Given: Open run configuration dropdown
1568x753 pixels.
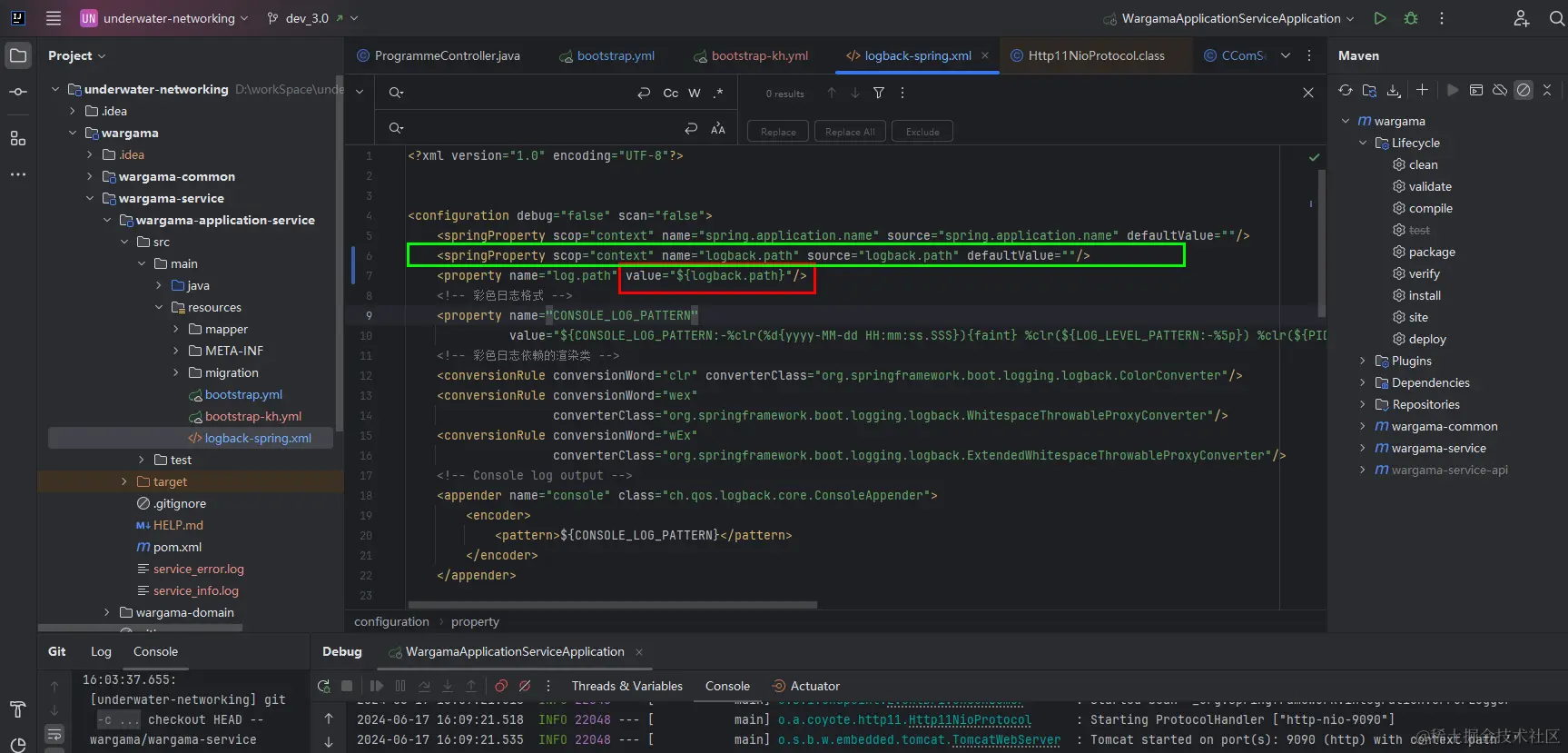Looking at the screenshot, I should pyautogui.click(x=1228, y=18).
